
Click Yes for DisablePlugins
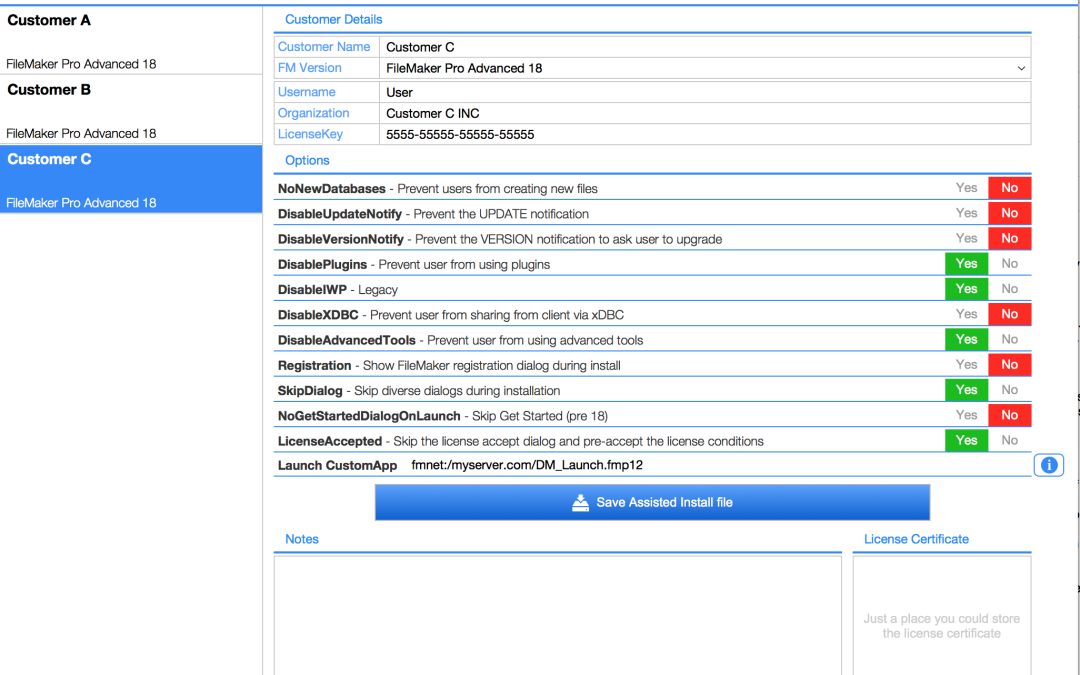click(966, 264)
